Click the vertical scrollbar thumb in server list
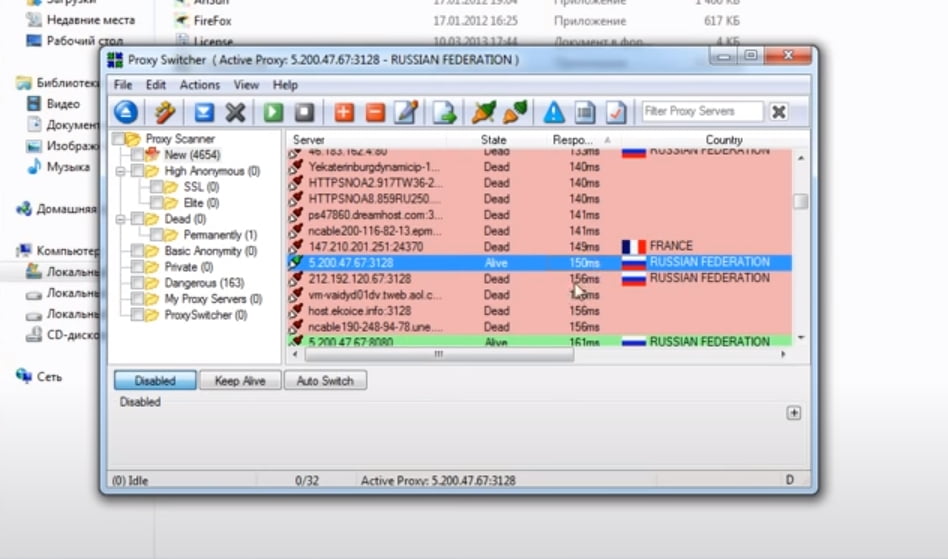Viewport: 948px width, 559px height. tap(801, 201)
